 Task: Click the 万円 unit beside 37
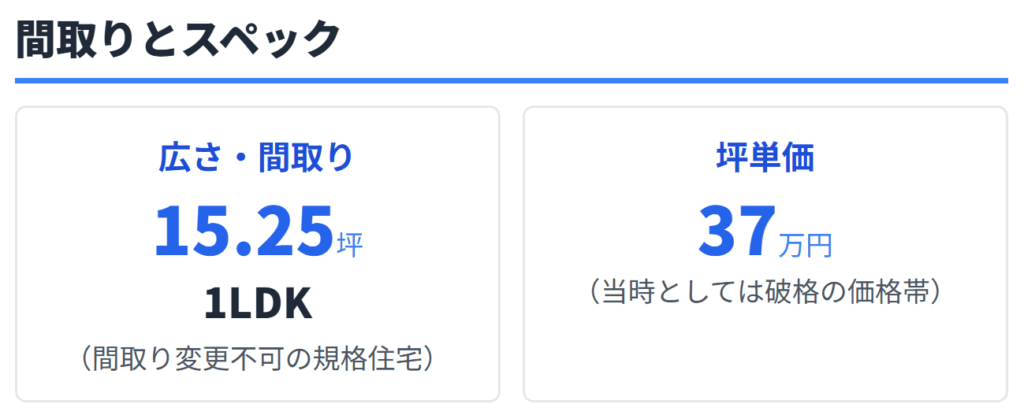(x=805, y=244)
